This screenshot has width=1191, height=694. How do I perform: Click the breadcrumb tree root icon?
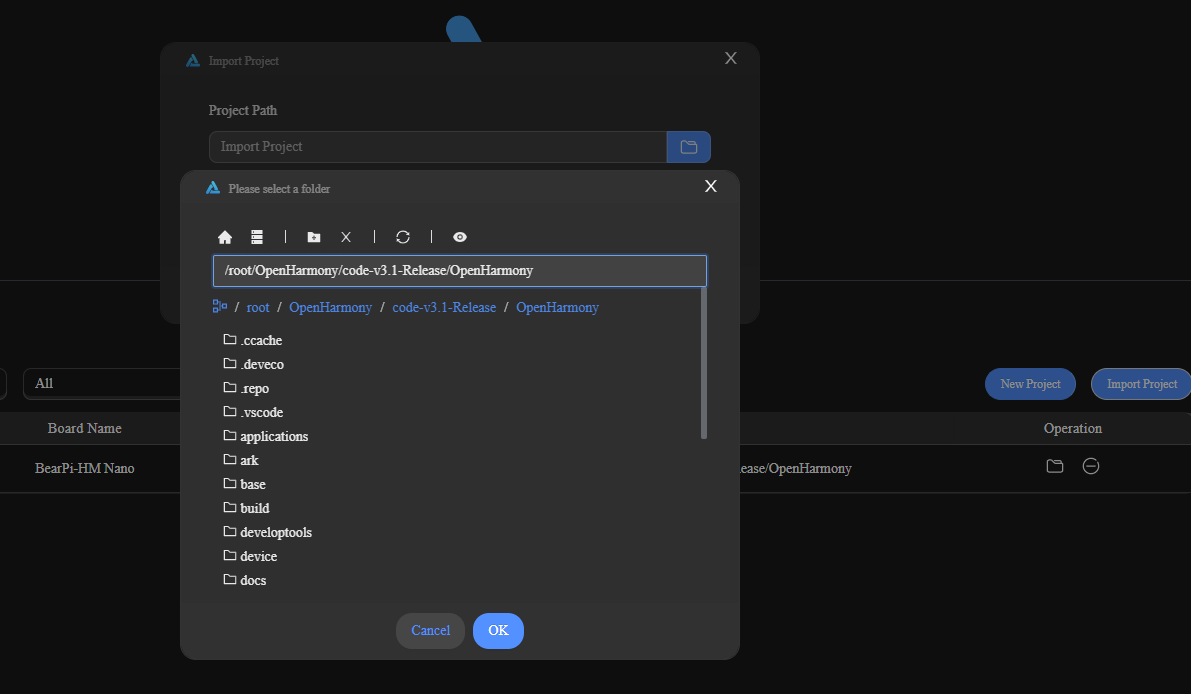220,306
